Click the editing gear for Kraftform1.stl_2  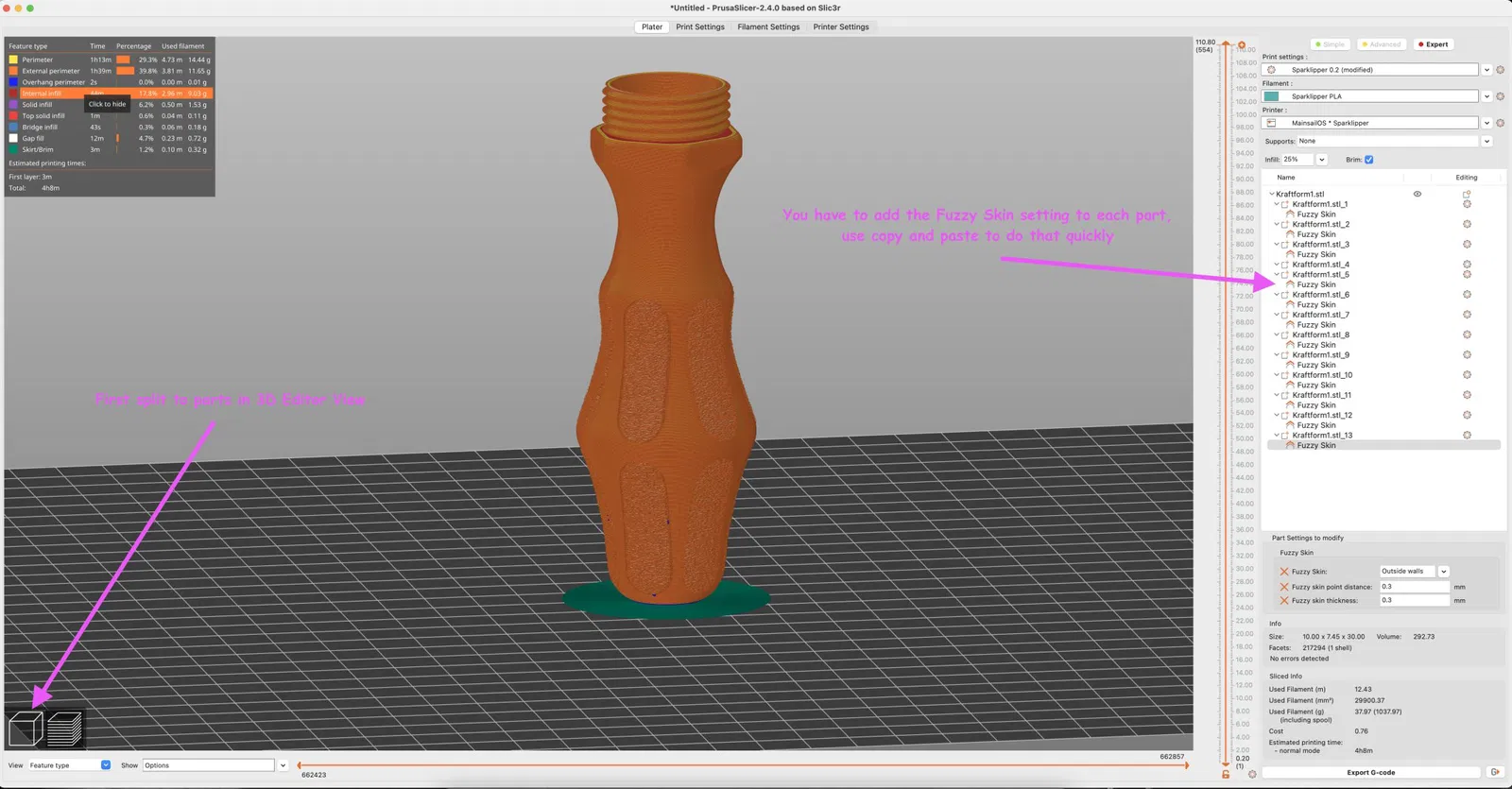[1467, 224]
